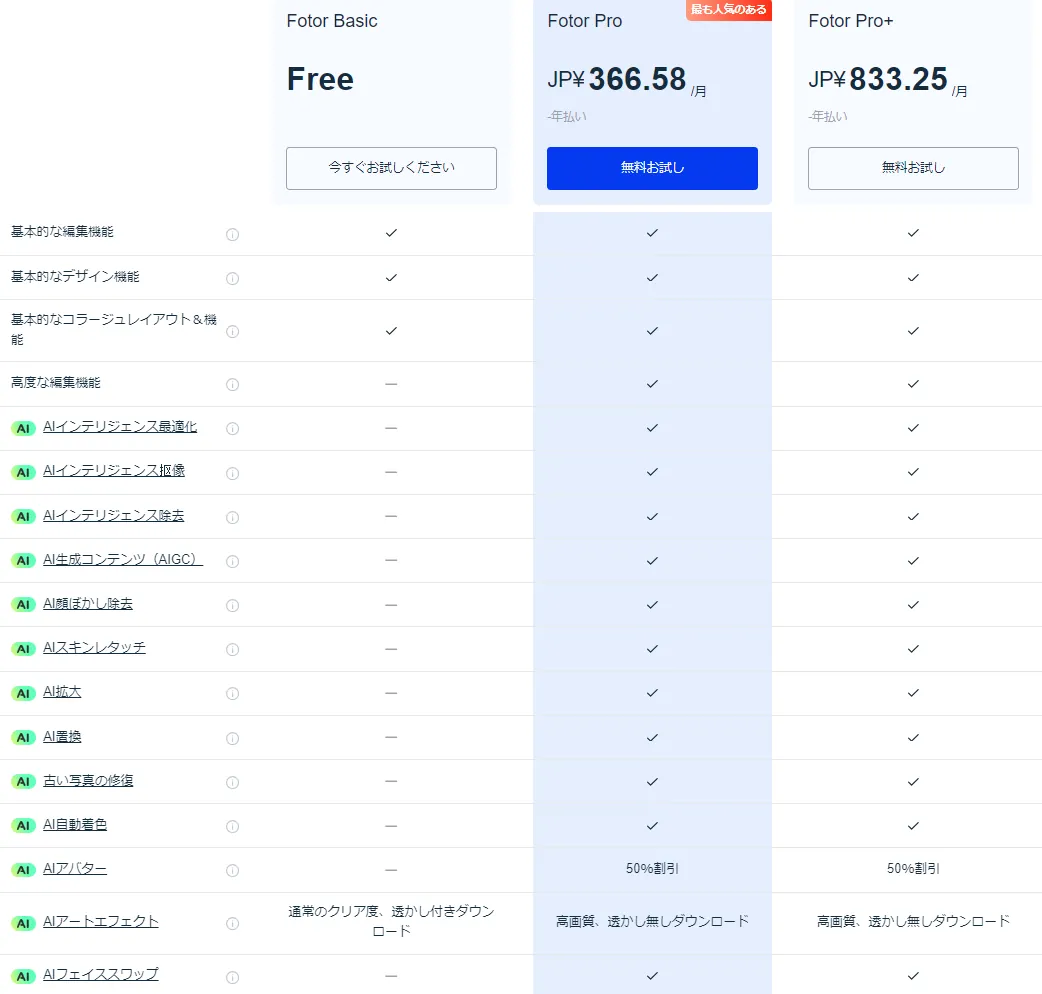1042x994 pixels.
Task: Open the AIインテリジェンス最適化 link
Action: pos(120,427)
